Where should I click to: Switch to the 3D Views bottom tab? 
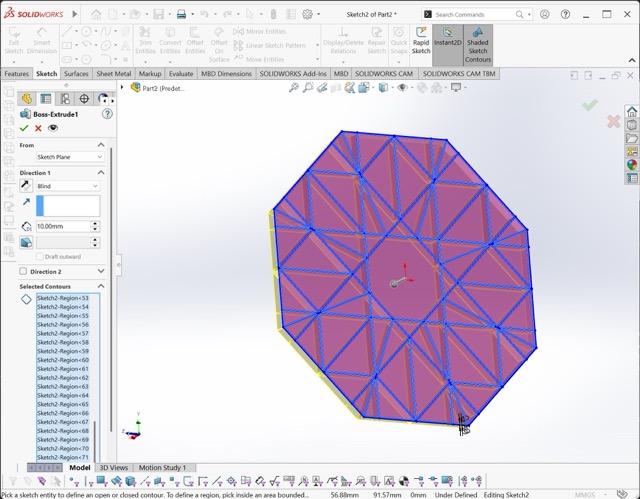coord(114,468)
